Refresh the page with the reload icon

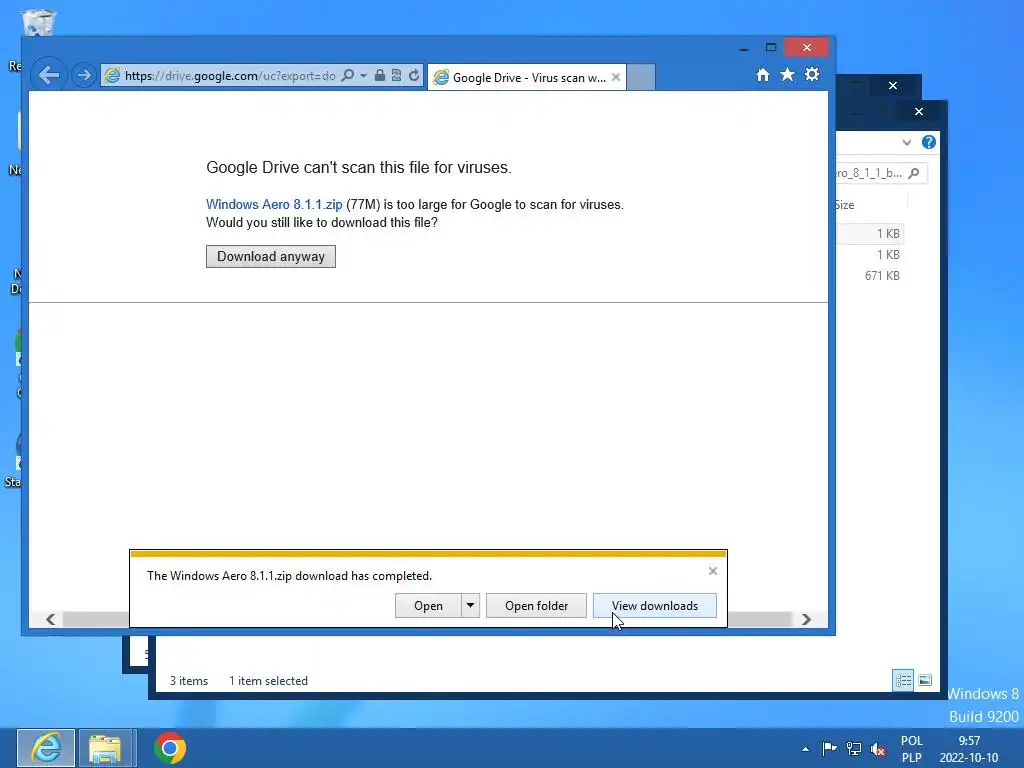tap(414, 76)
